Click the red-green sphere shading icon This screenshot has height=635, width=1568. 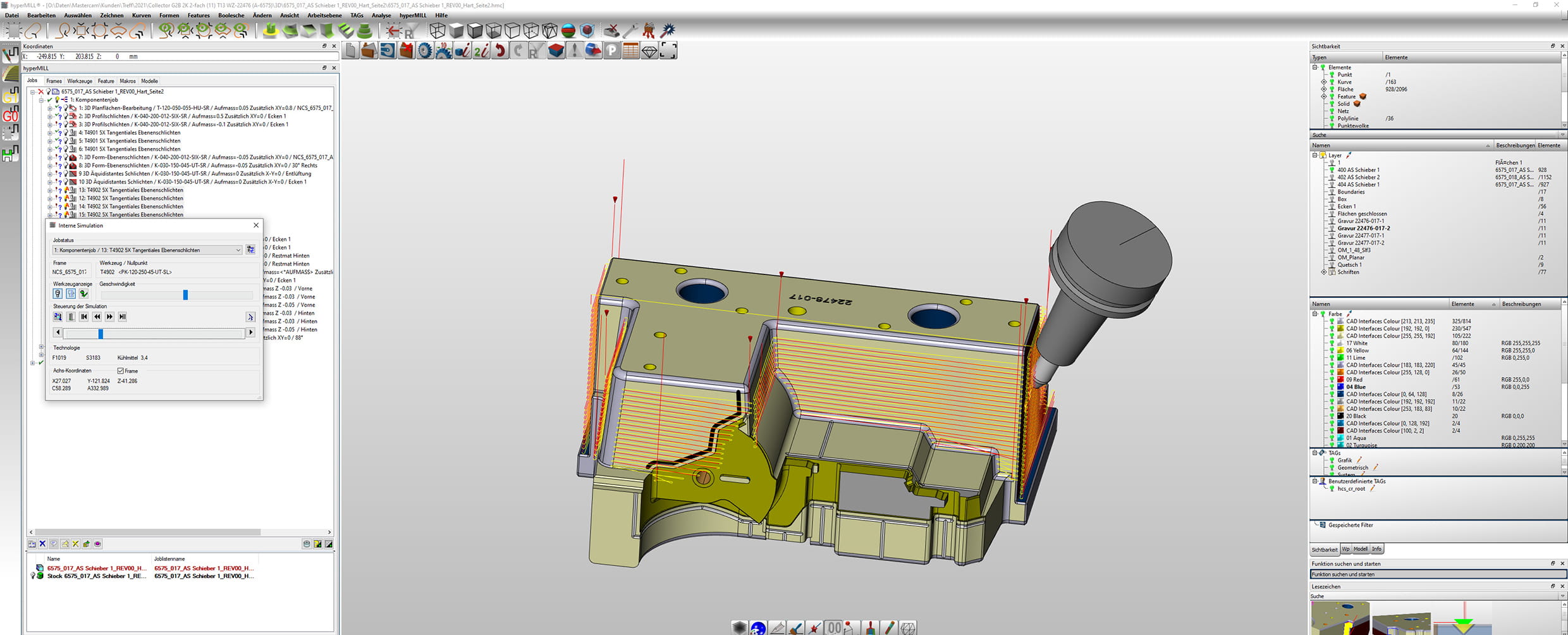point(568,30)
